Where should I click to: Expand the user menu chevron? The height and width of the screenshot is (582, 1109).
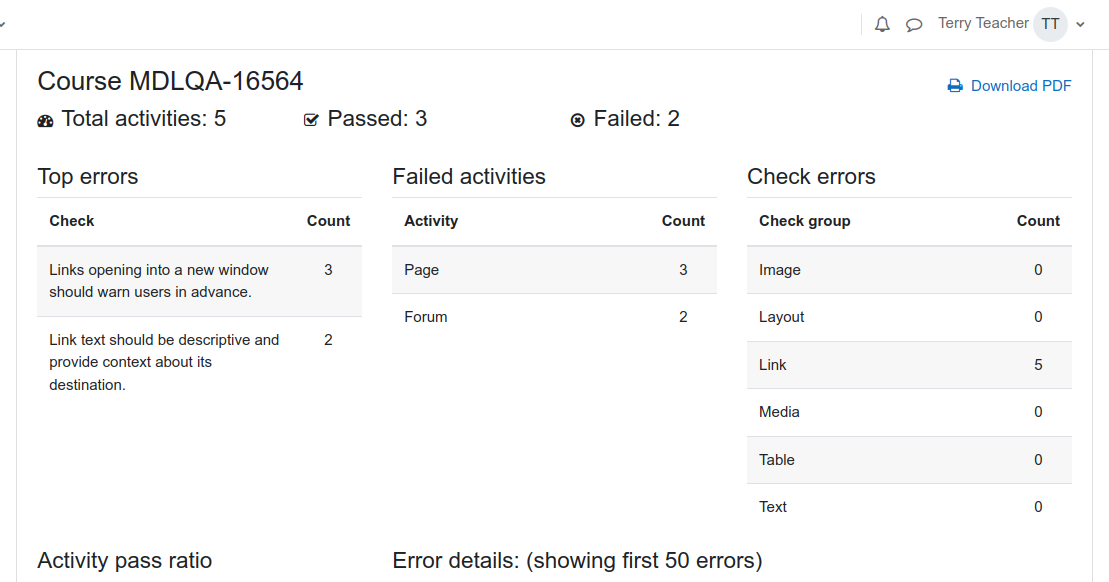[x=1081, y=25]
